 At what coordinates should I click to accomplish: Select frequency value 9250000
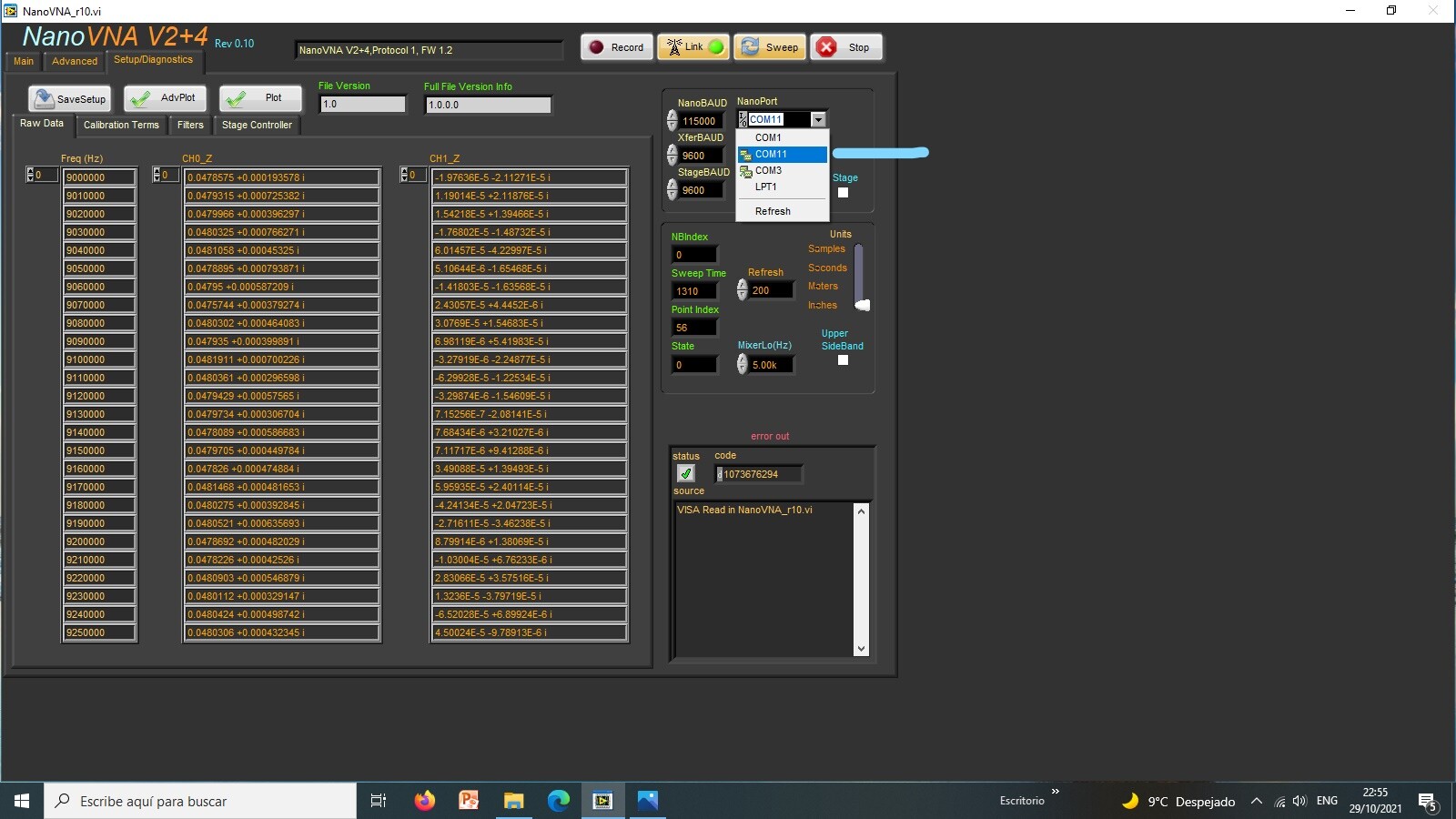99,632
